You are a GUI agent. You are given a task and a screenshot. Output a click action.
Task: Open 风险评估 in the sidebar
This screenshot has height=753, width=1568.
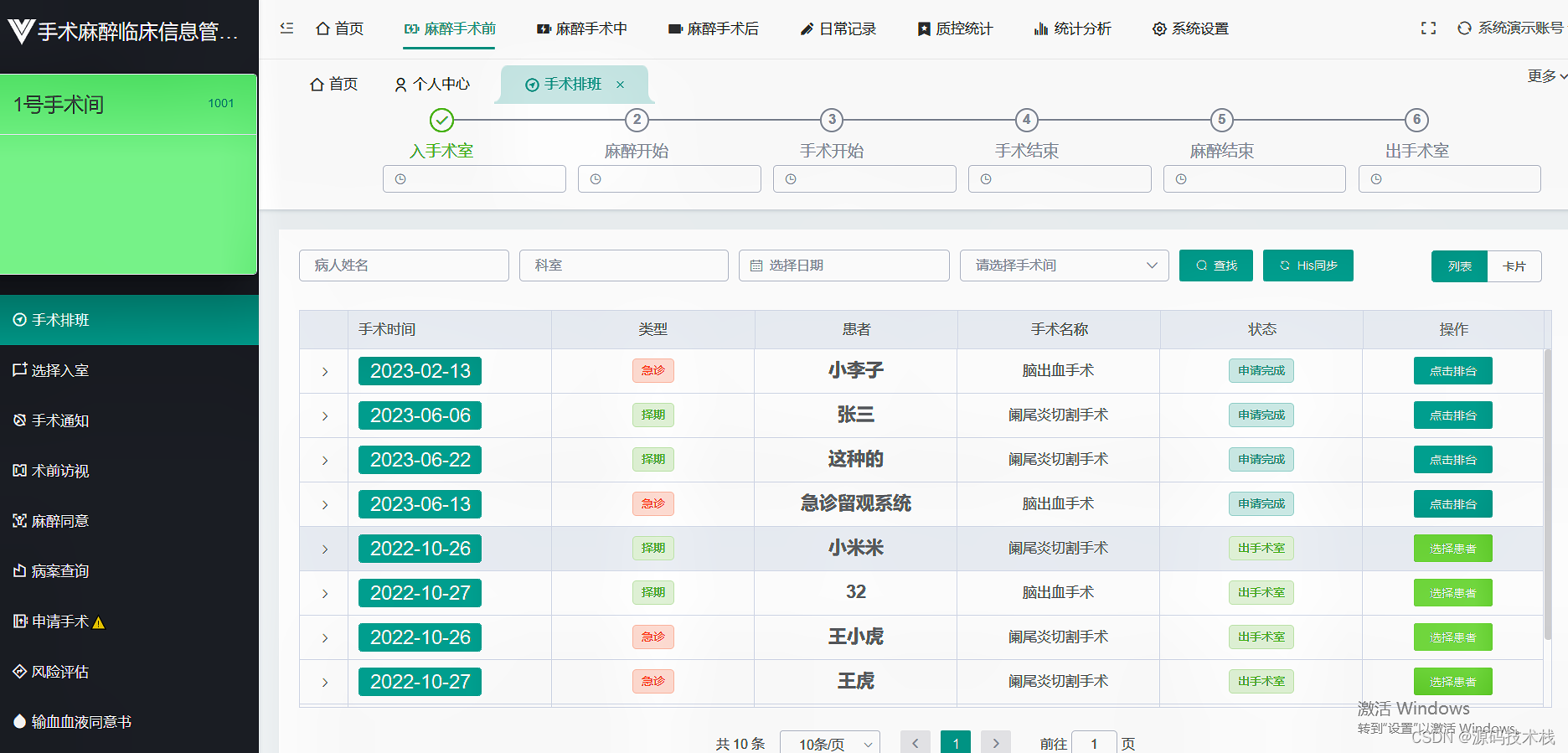[129, 672]
